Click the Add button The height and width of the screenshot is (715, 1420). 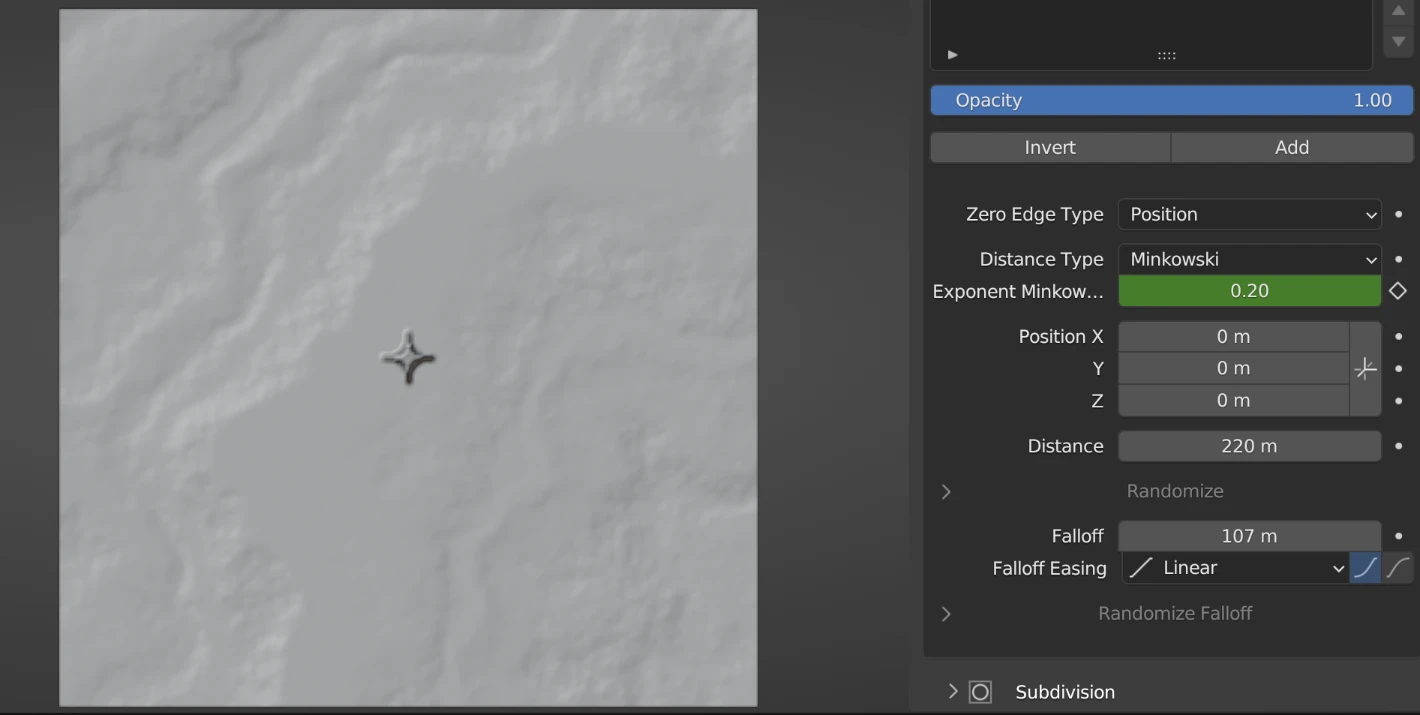[1291, 147]
